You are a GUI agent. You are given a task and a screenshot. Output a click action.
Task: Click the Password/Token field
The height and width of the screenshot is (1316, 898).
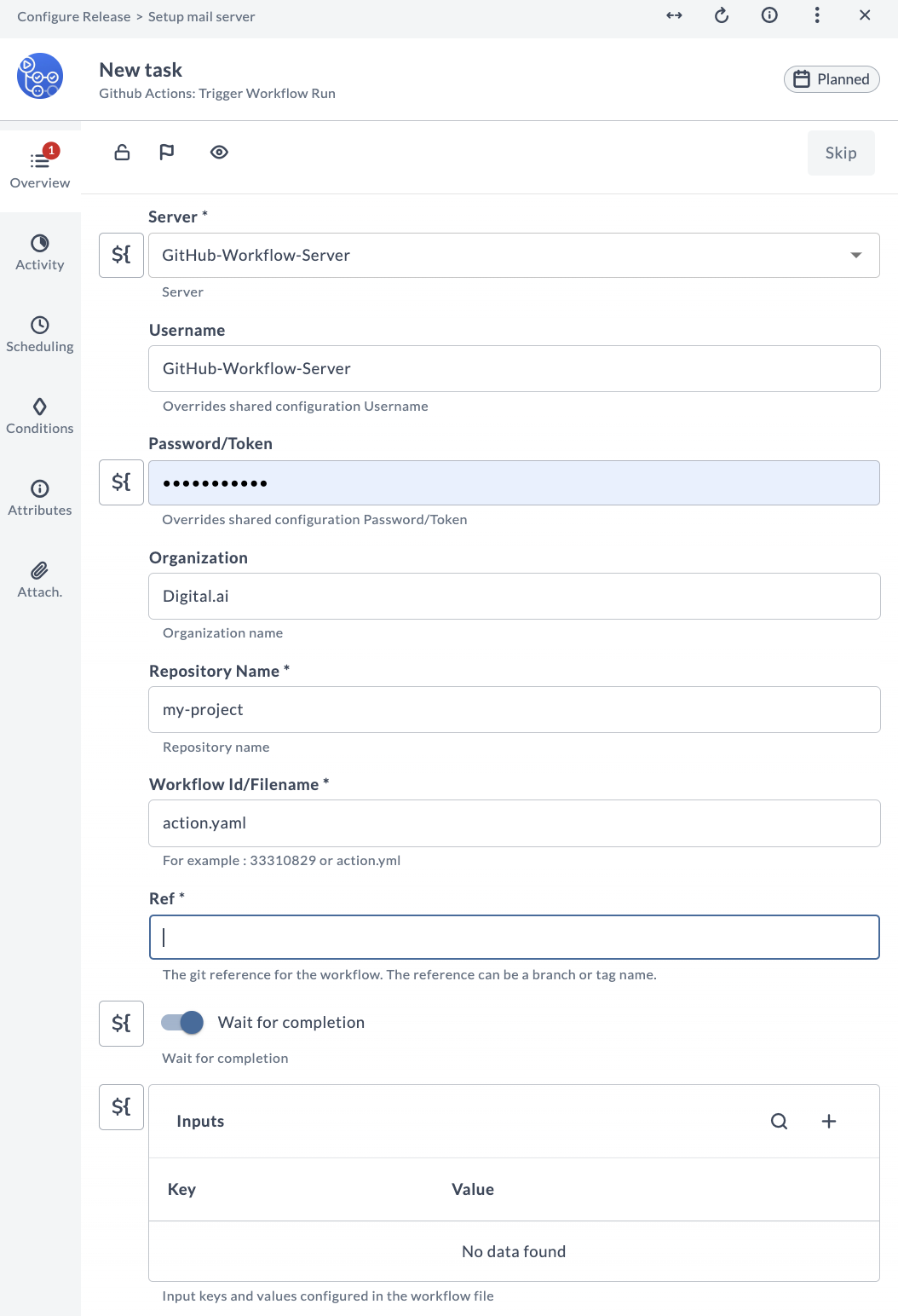(515, 482)
